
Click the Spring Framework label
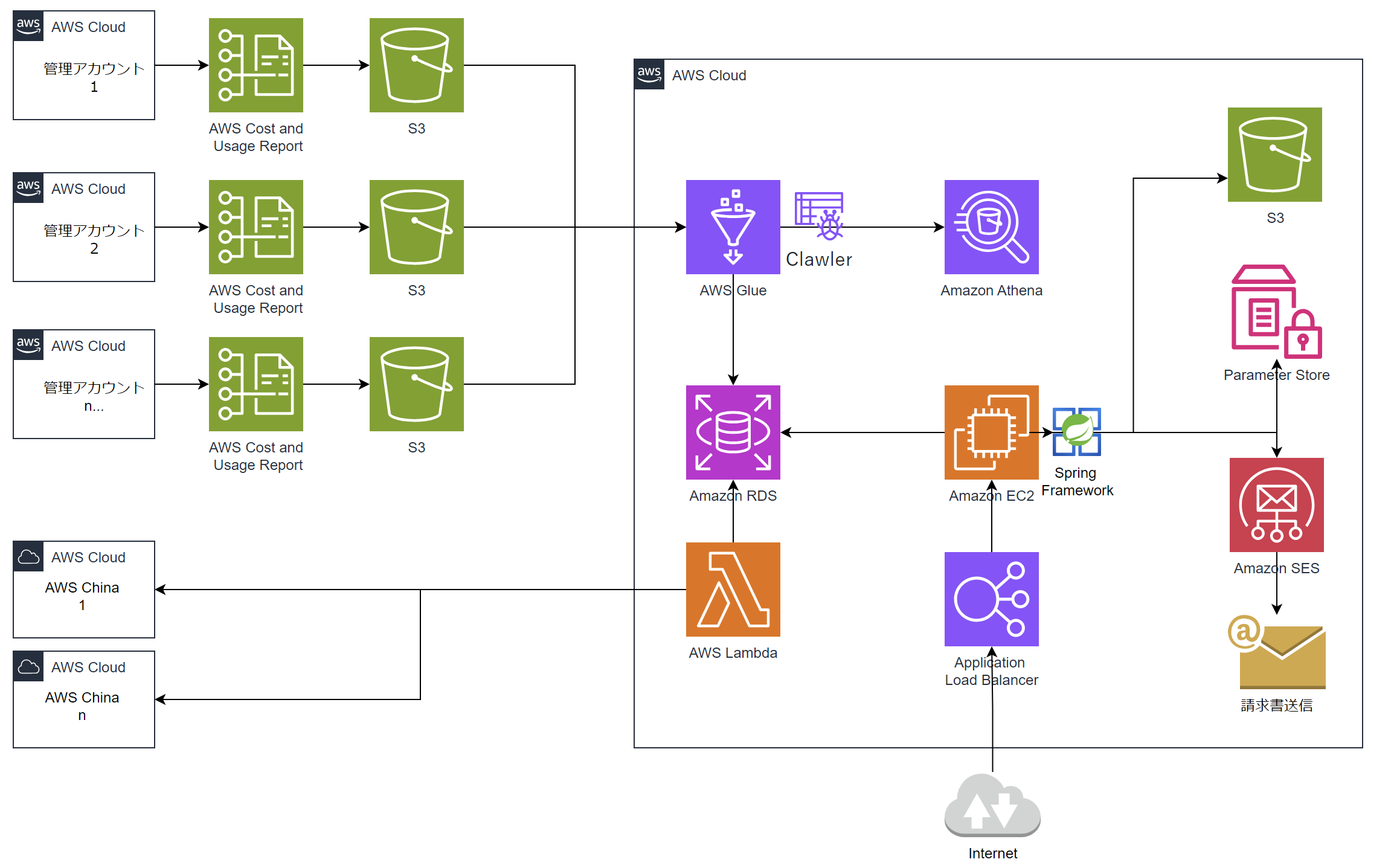point(1077,481)
